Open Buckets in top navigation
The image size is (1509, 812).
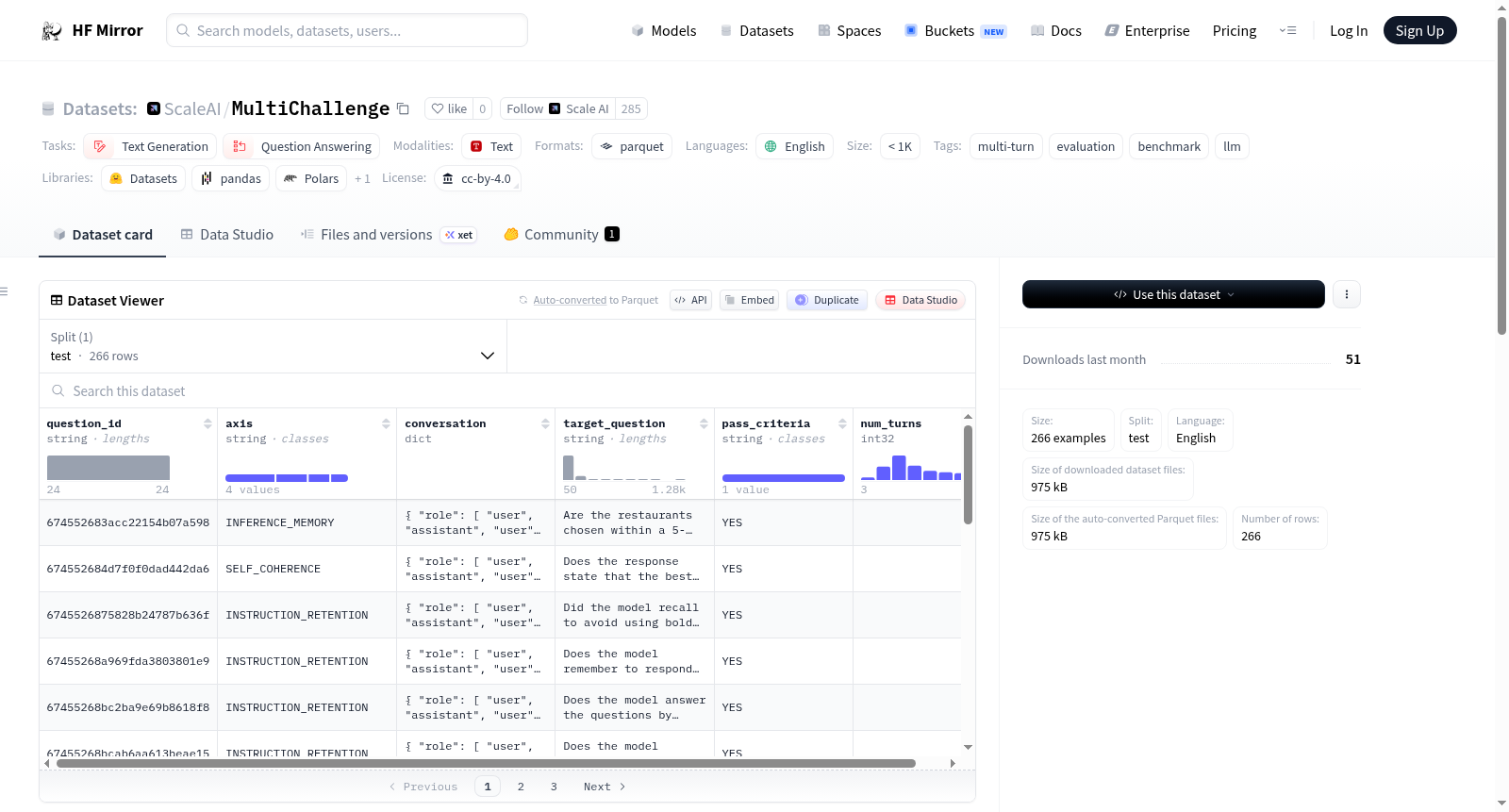pos(955,31)
